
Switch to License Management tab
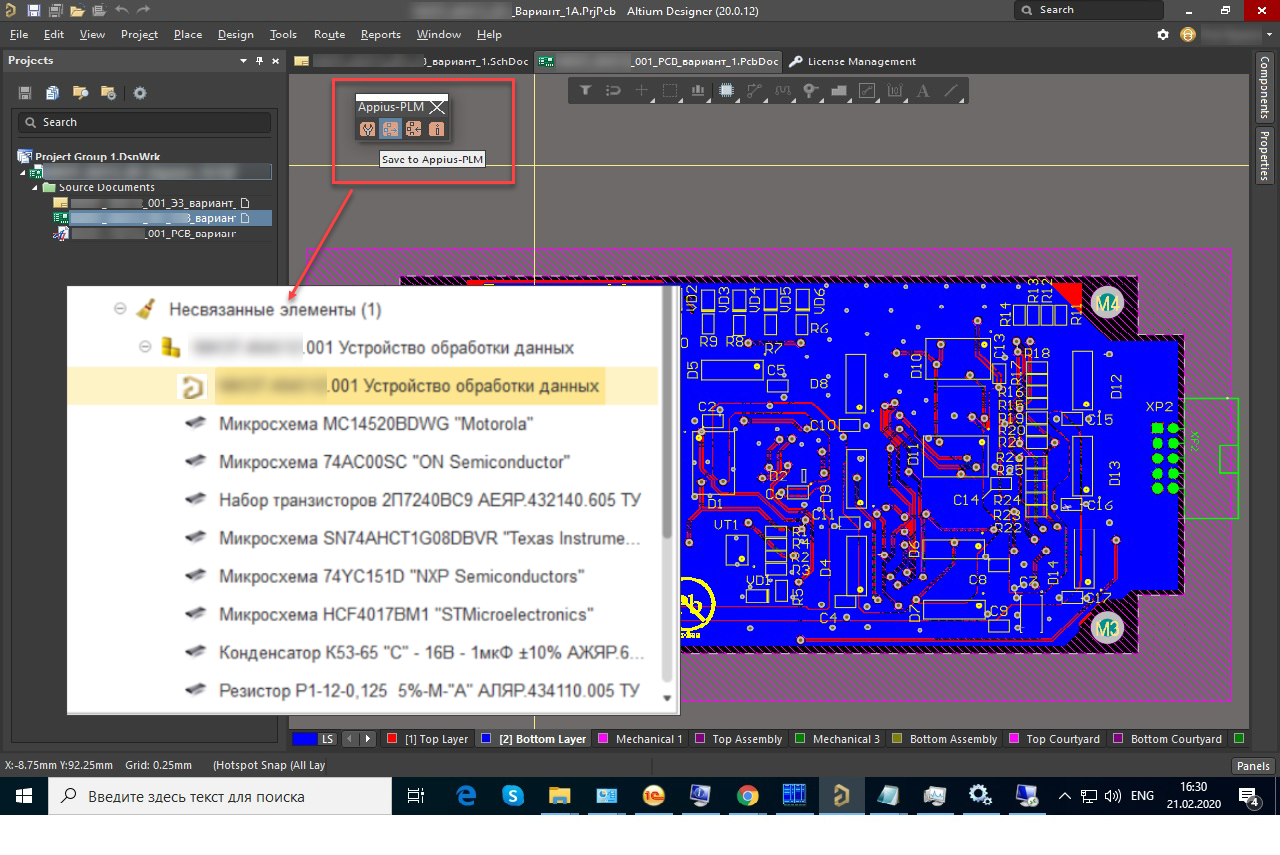pos(863,61)
